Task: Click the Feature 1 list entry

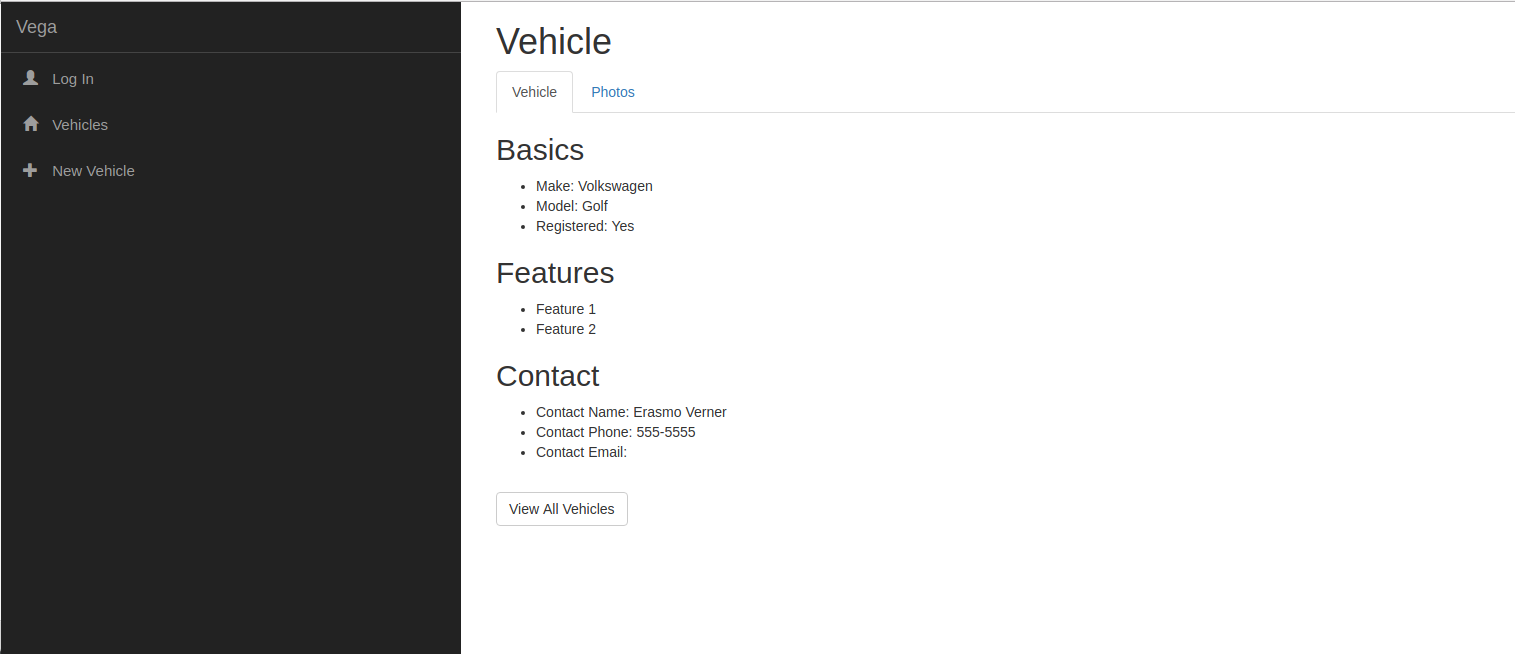Action: tap(565, 308)
